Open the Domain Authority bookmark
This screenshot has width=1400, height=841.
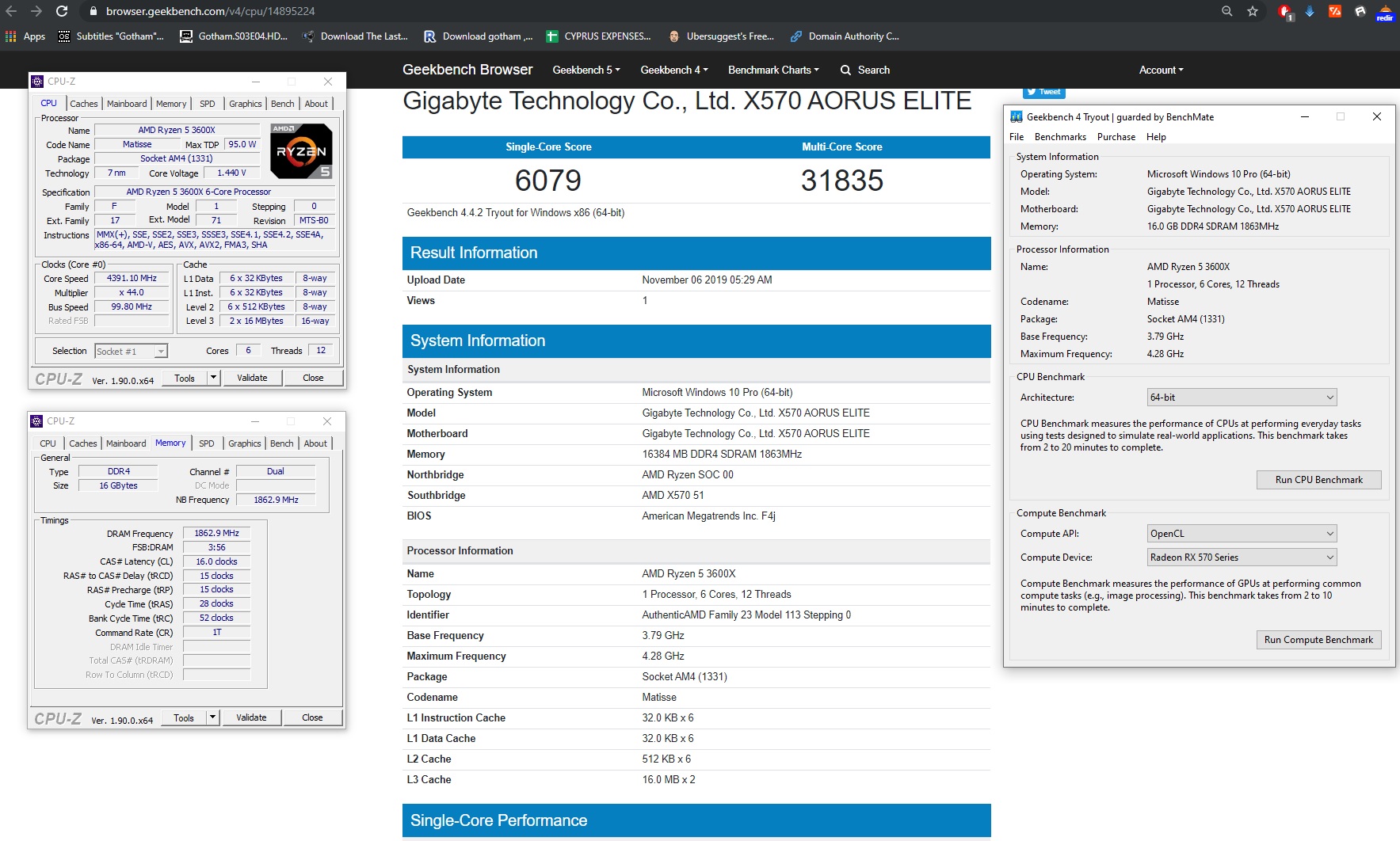pos(845,36)
